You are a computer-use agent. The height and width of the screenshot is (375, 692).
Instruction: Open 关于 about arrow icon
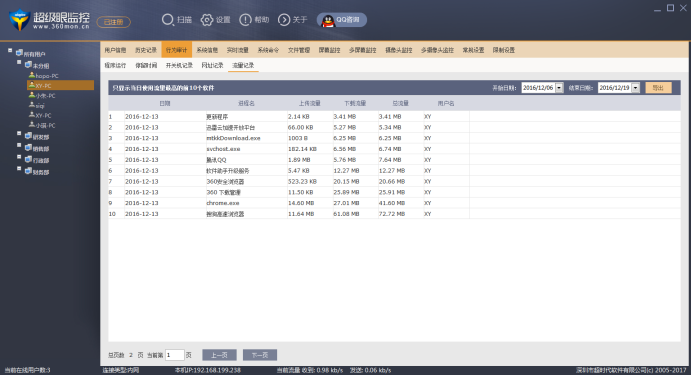[284, 20]
